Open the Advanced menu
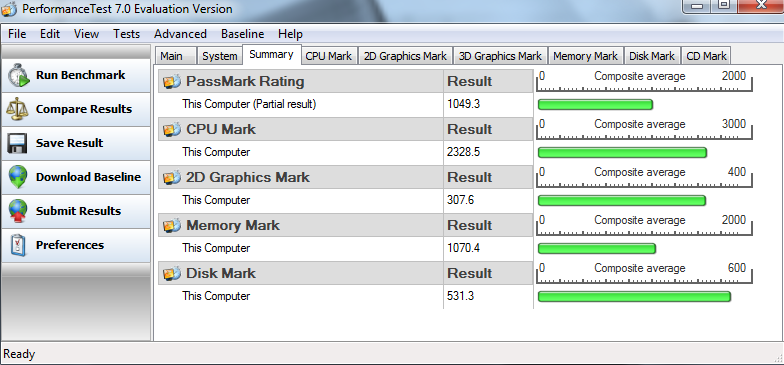This screenshot has height=365, width=784. tap(180, 34)
